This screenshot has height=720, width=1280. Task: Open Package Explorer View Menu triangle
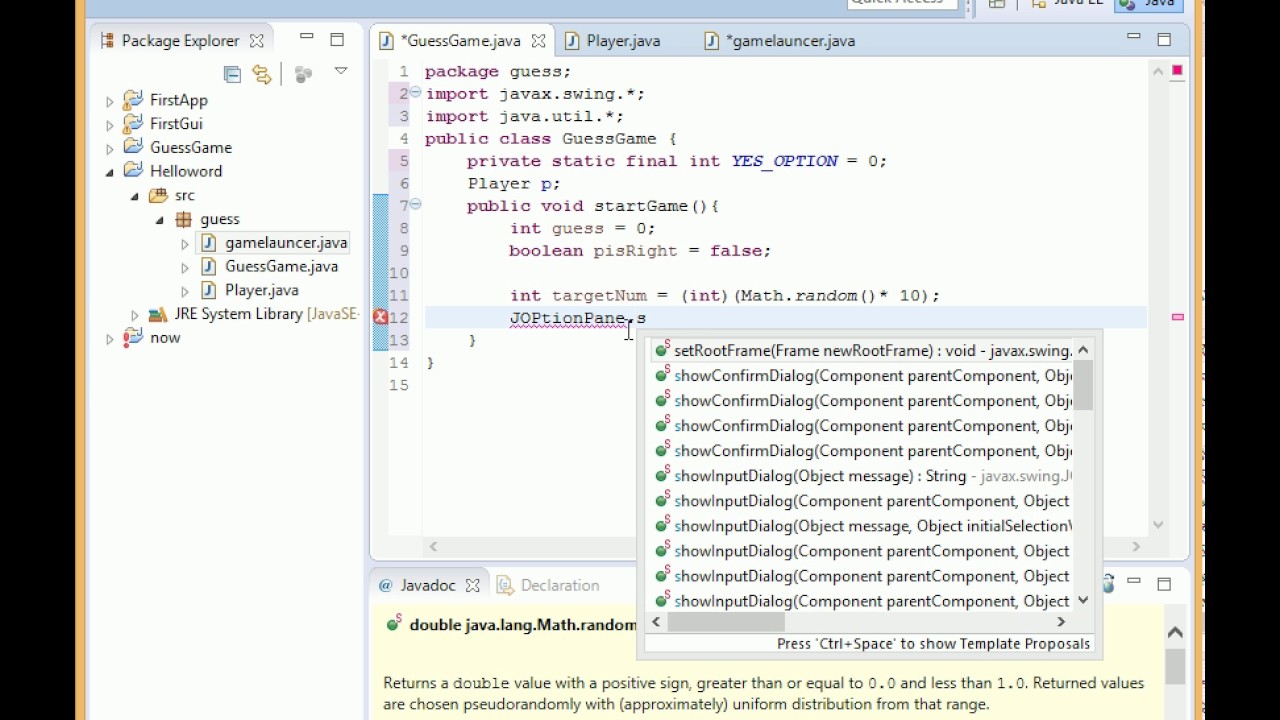[x=341, y=71]
